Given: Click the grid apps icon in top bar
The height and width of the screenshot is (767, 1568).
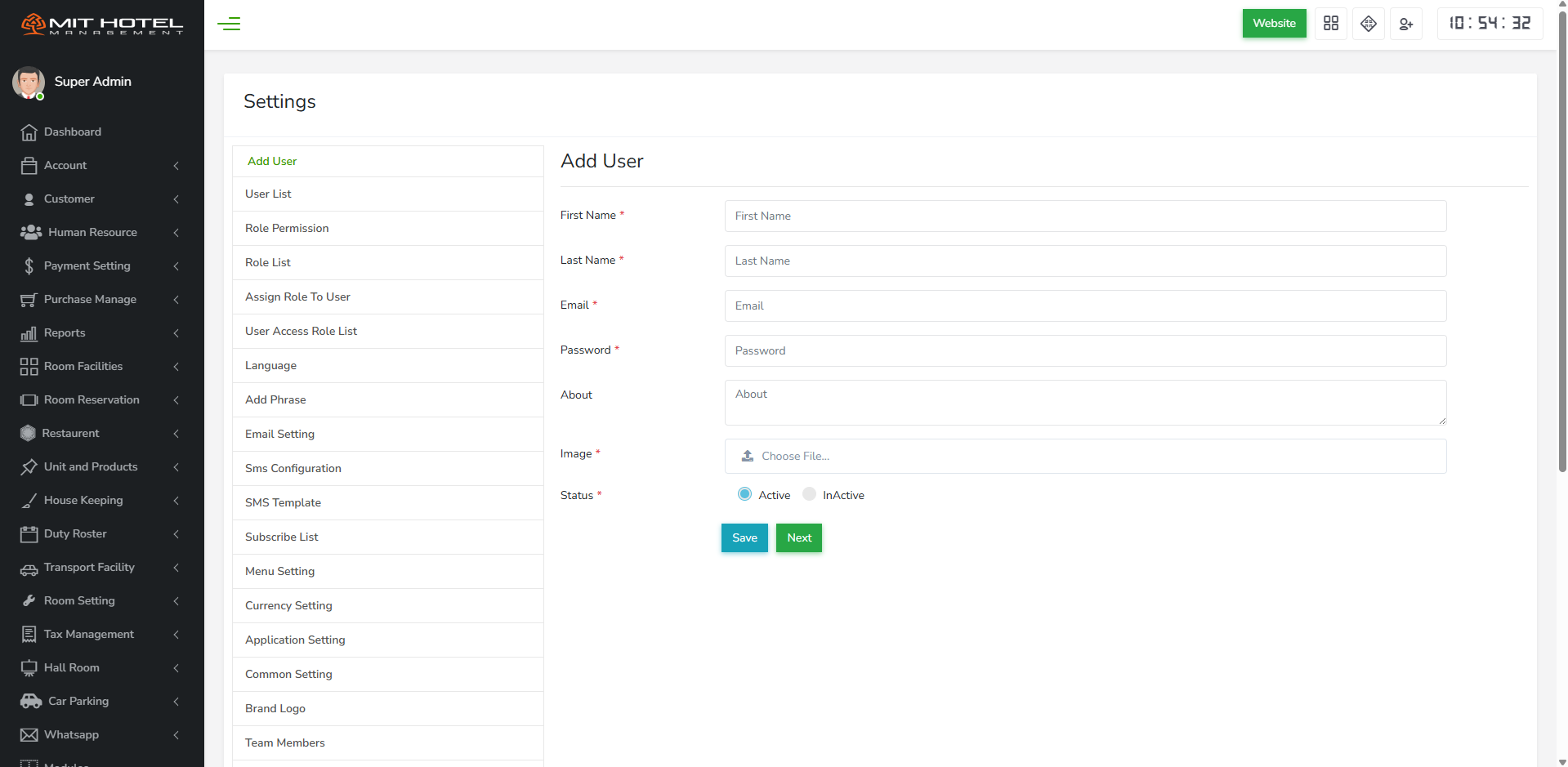Looking at the screenshot, I should coord(1331,24).
